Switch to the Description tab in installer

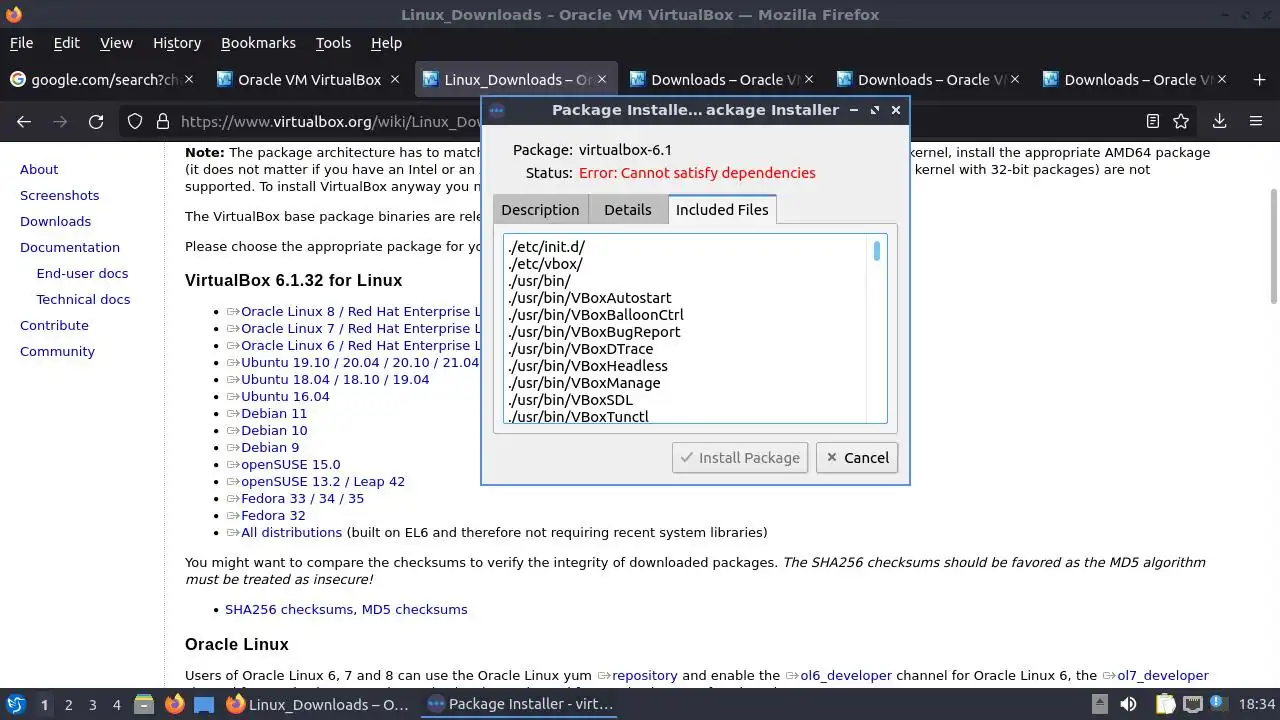tap(540, 209)
